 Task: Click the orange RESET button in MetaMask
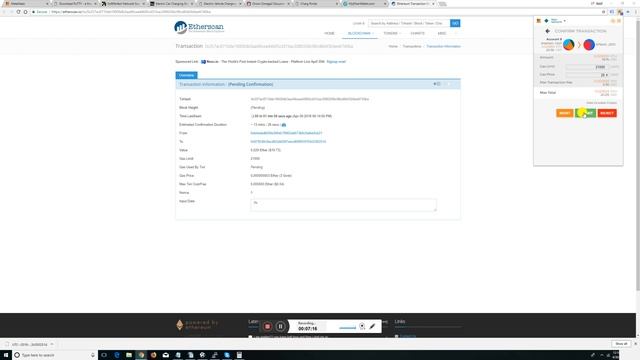tap(564, 113)
